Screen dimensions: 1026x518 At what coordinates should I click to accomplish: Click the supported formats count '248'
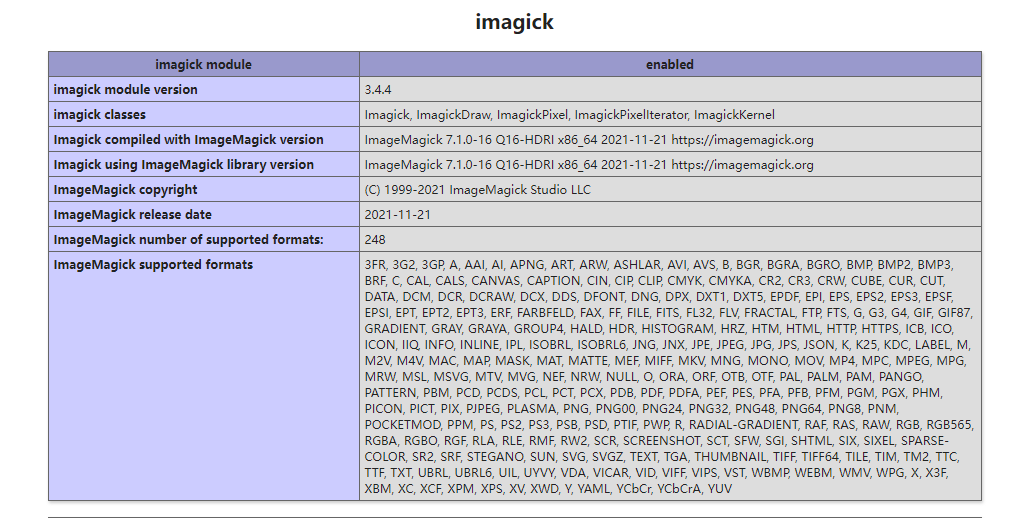375,239
